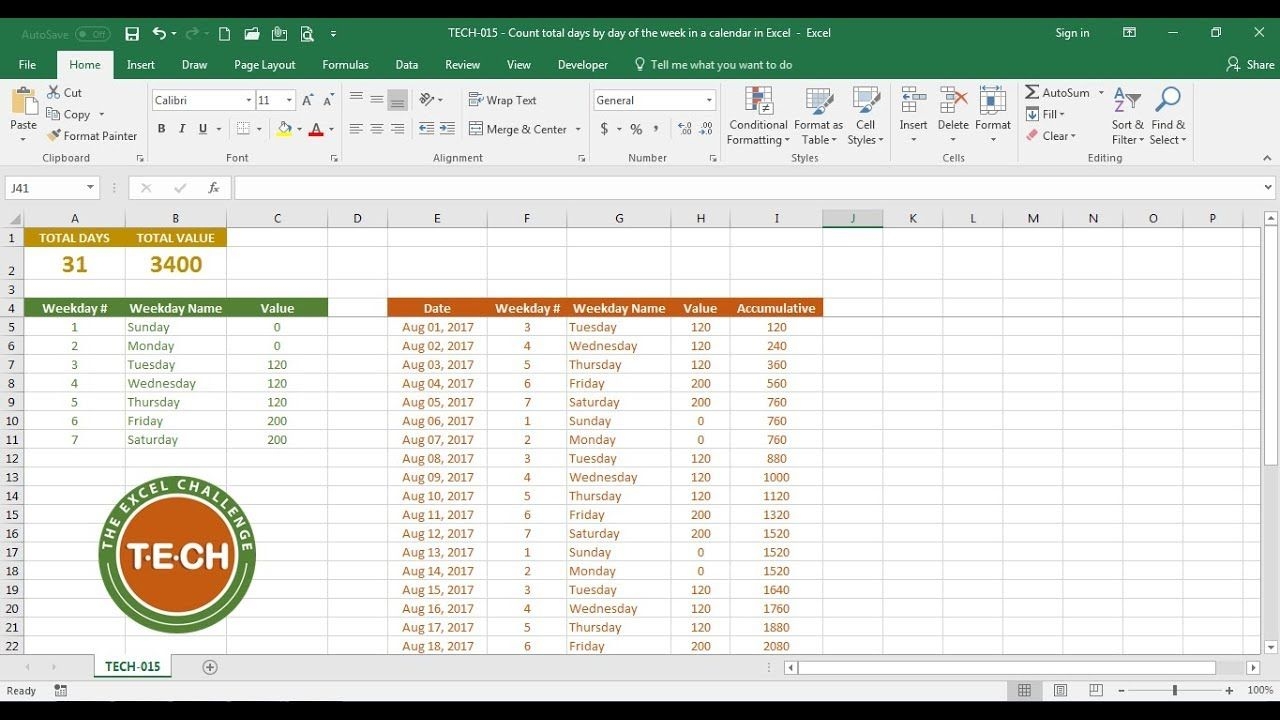
Task: Toggle Underline formatting
Action: (x=203, y=129)
